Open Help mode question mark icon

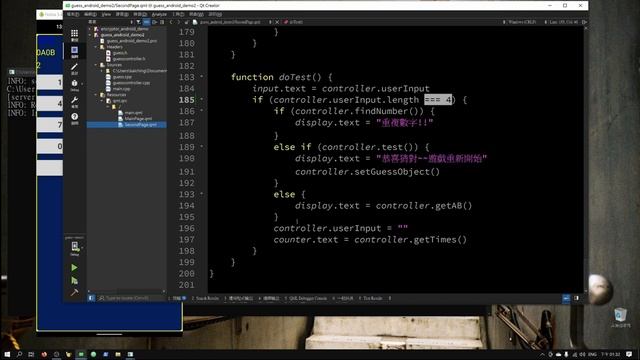[x=74, y=118]
